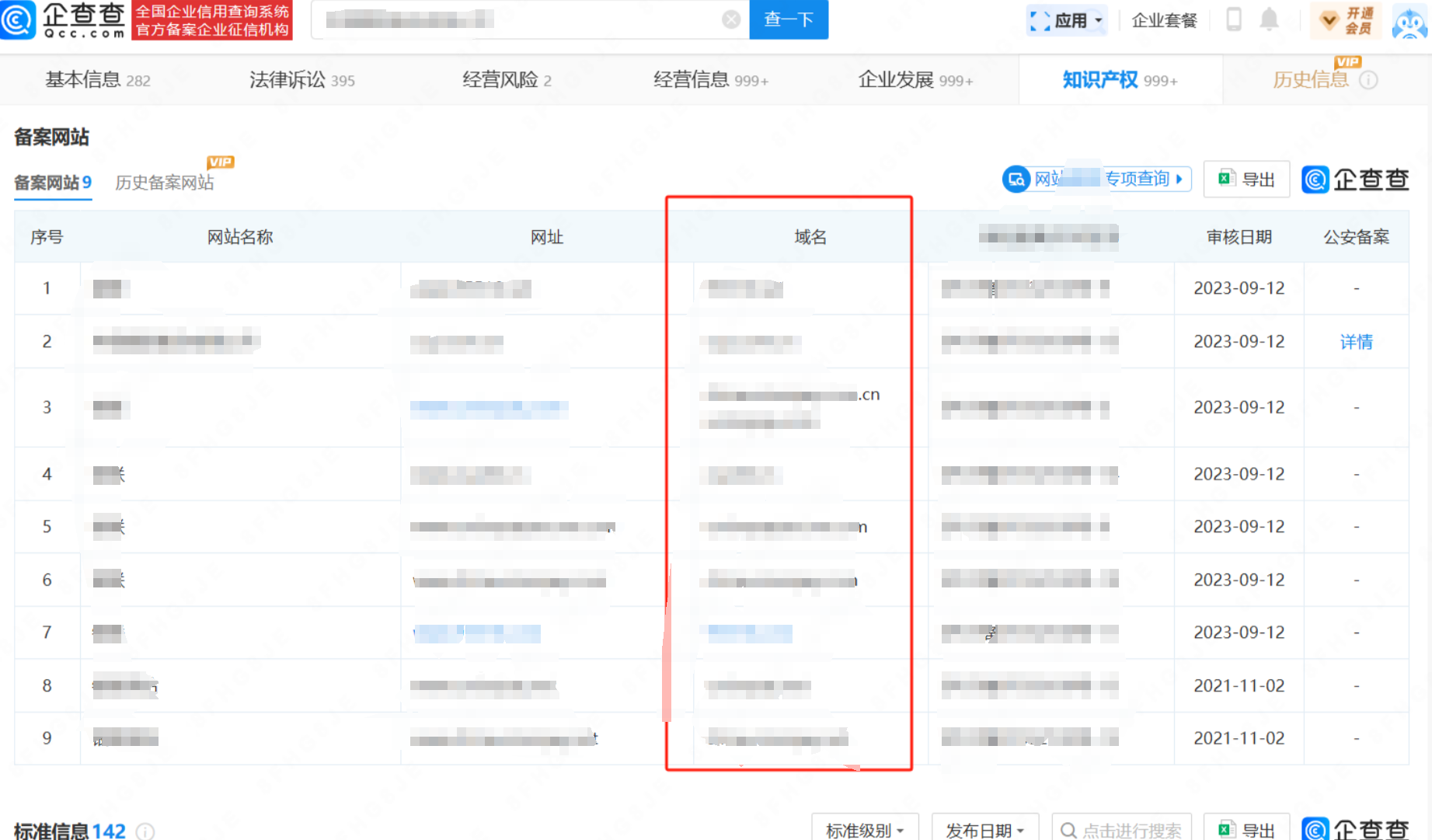
Task: Click the Qichacha logo in the header
Action: pos(64,19)
